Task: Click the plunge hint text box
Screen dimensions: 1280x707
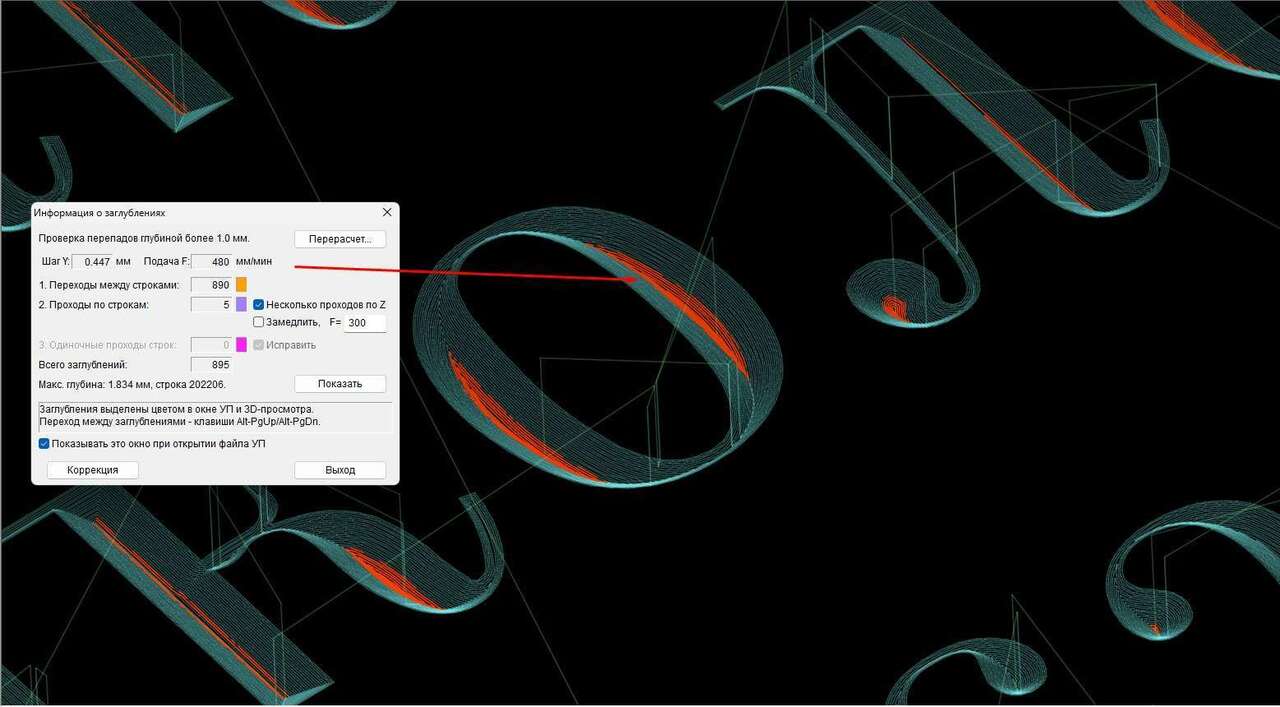Action: click(214, 416)
